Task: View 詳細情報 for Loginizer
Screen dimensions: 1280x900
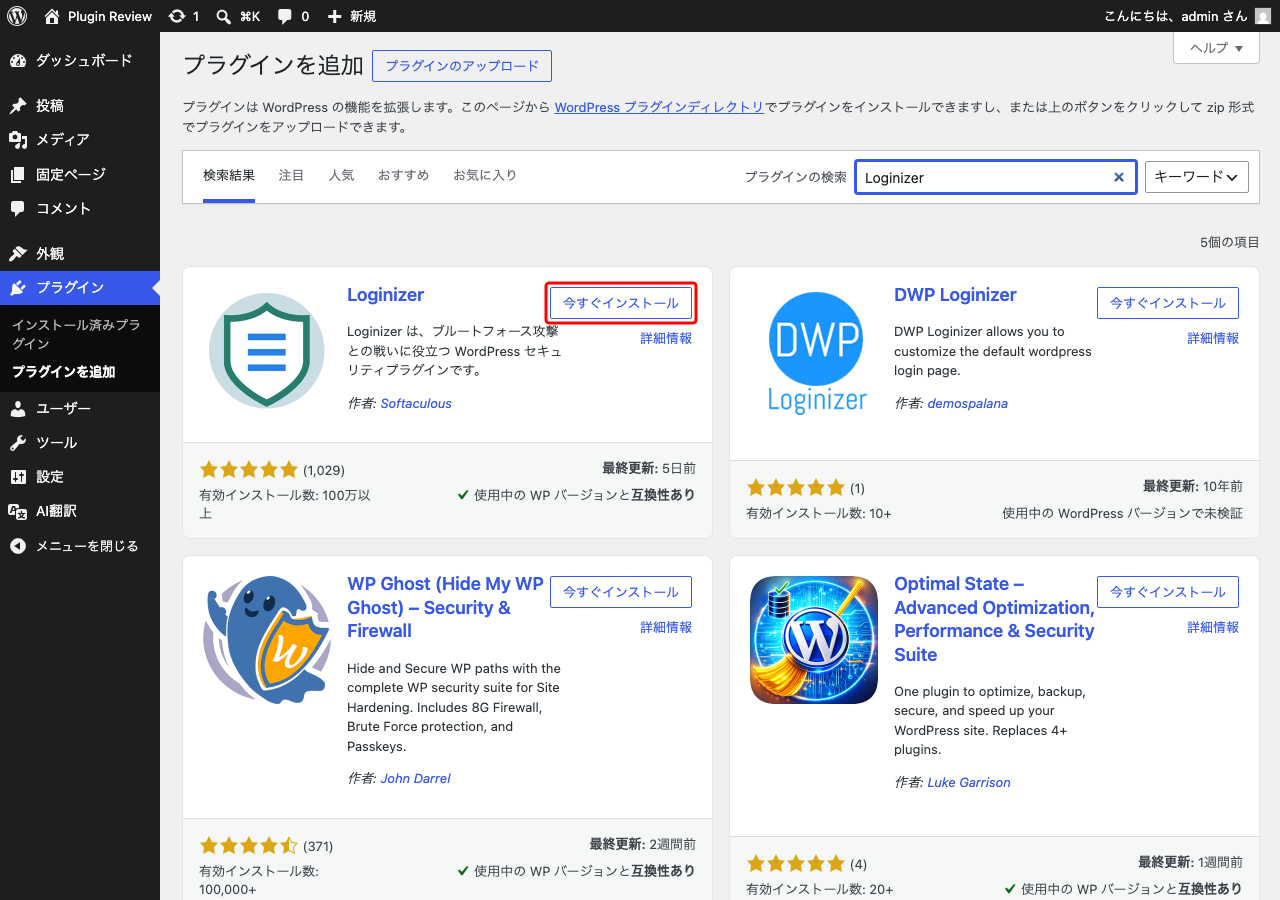Action: 666,338
